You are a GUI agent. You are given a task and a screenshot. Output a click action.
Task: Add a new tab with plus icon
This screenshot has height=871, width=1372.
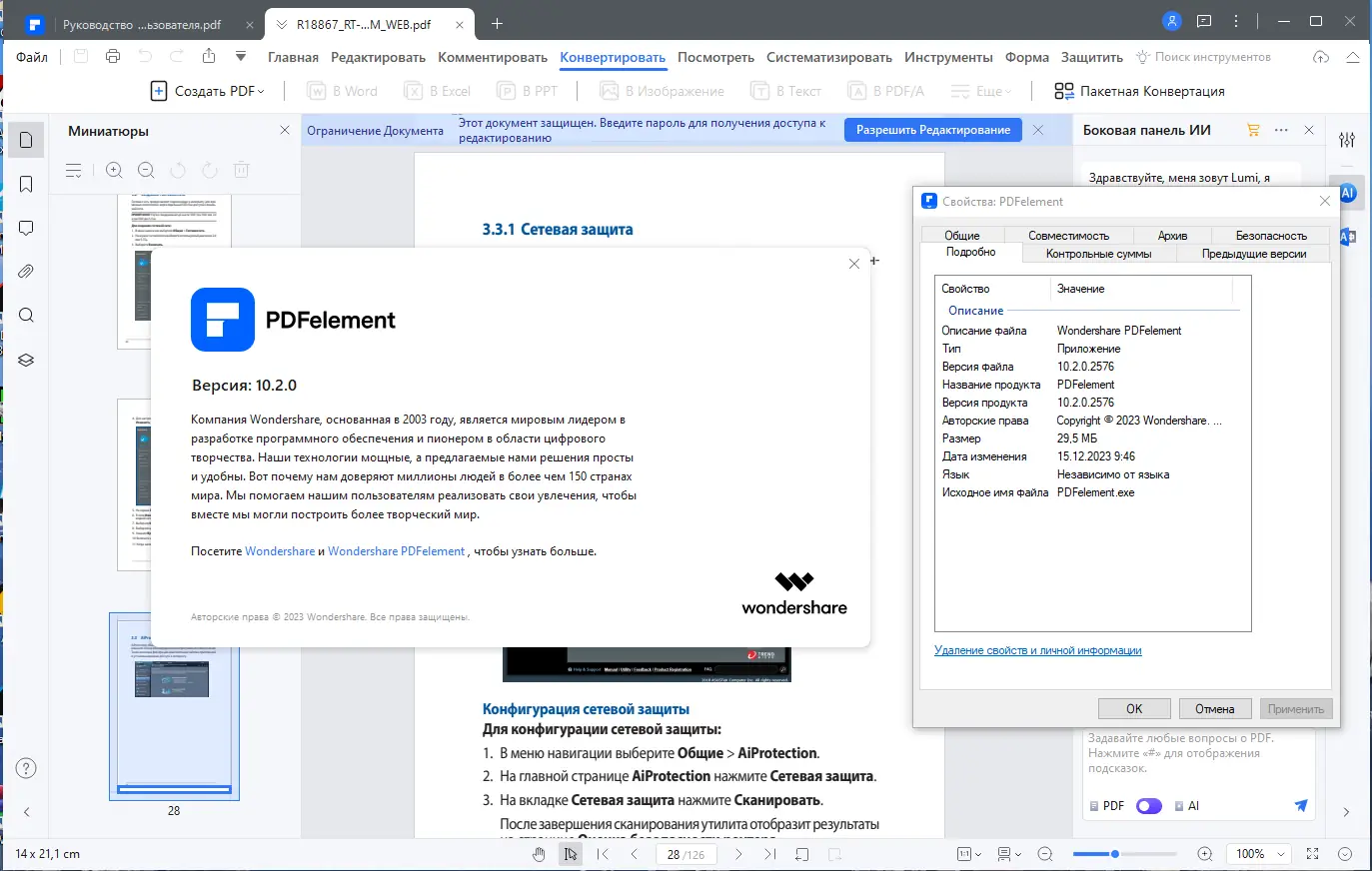point(497,24)
